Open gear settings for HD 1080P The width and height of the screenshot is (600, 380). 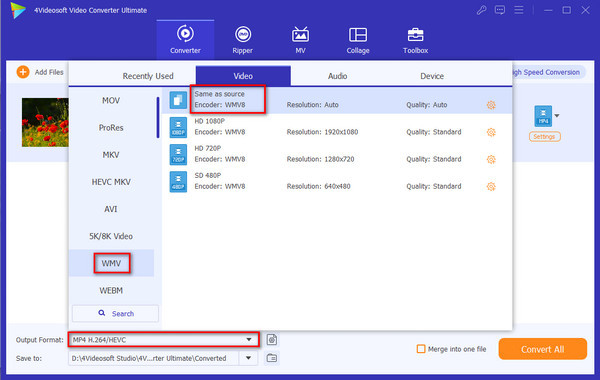point(491,132)
